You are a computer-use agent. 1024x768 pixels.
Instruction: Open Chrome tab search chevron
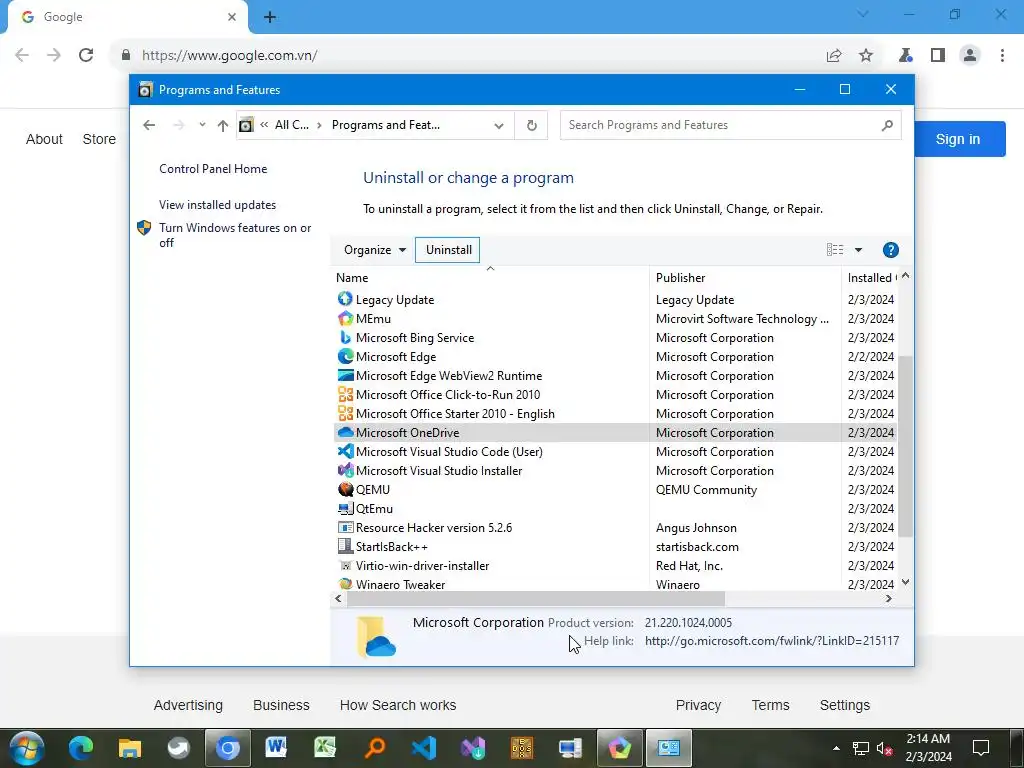[863, 14]
